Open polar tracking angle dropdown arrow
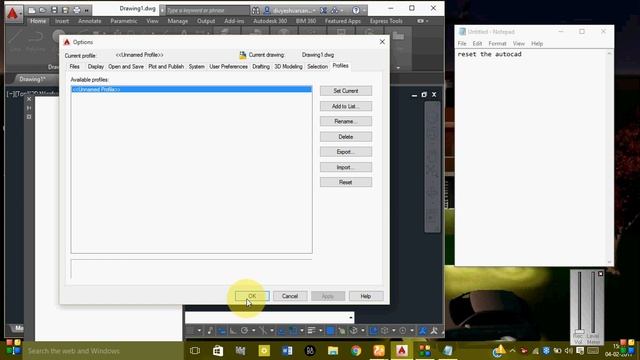Screen dimensions: 640x360 pyautogui.click(x=253, y=331)
